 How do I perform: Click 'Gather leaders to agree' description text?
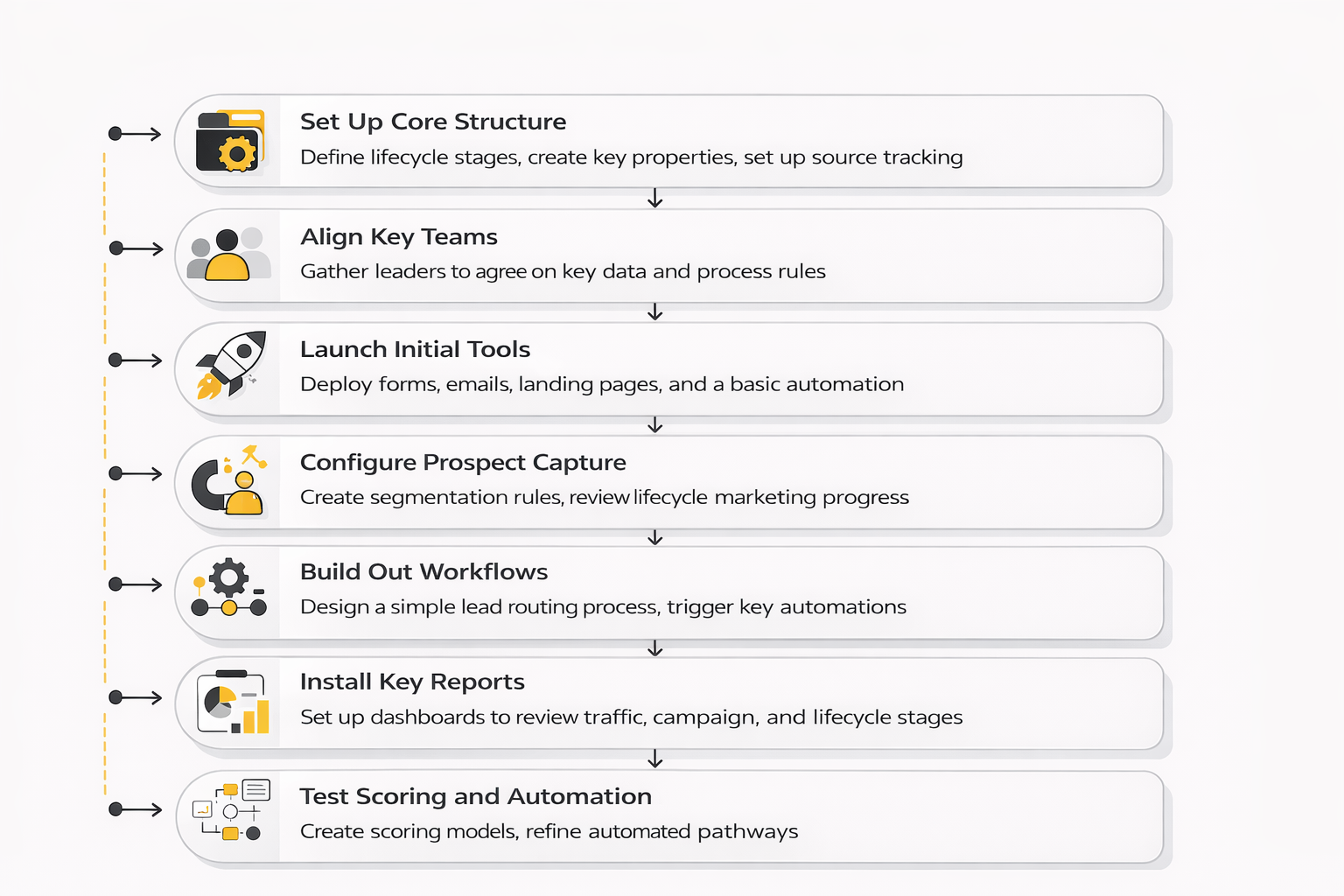coord(563,271)
